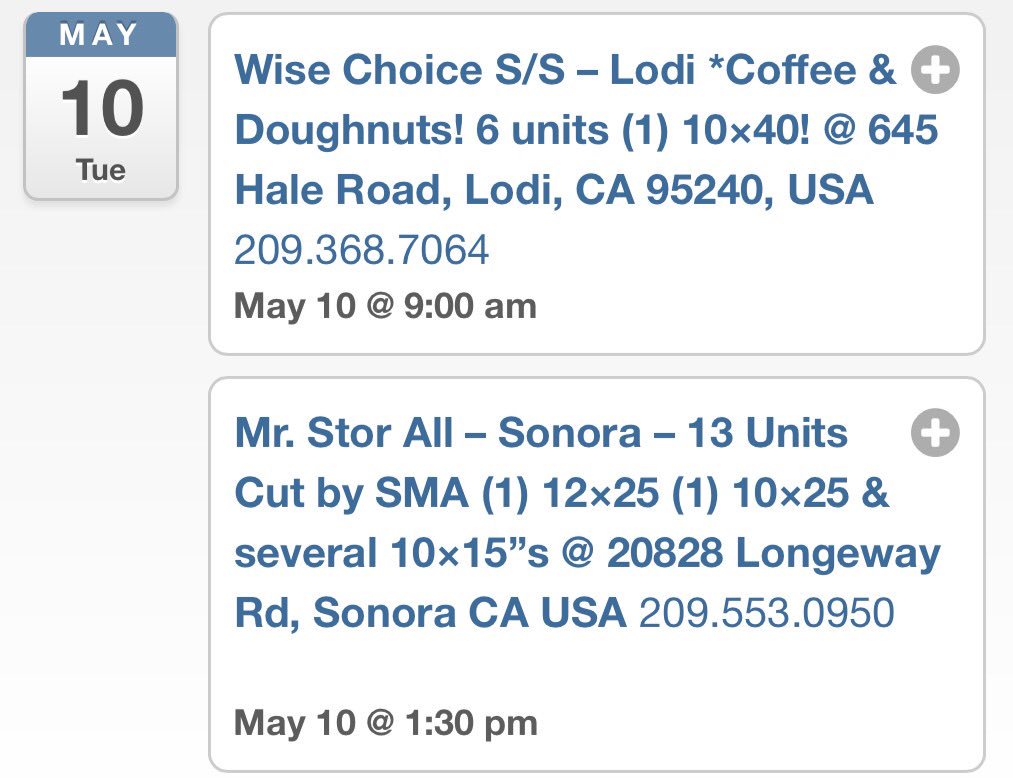This screenshot has width=1013, height=778.
Task: Open the Mr. Stor All Sonora title link
Action: 588,522
